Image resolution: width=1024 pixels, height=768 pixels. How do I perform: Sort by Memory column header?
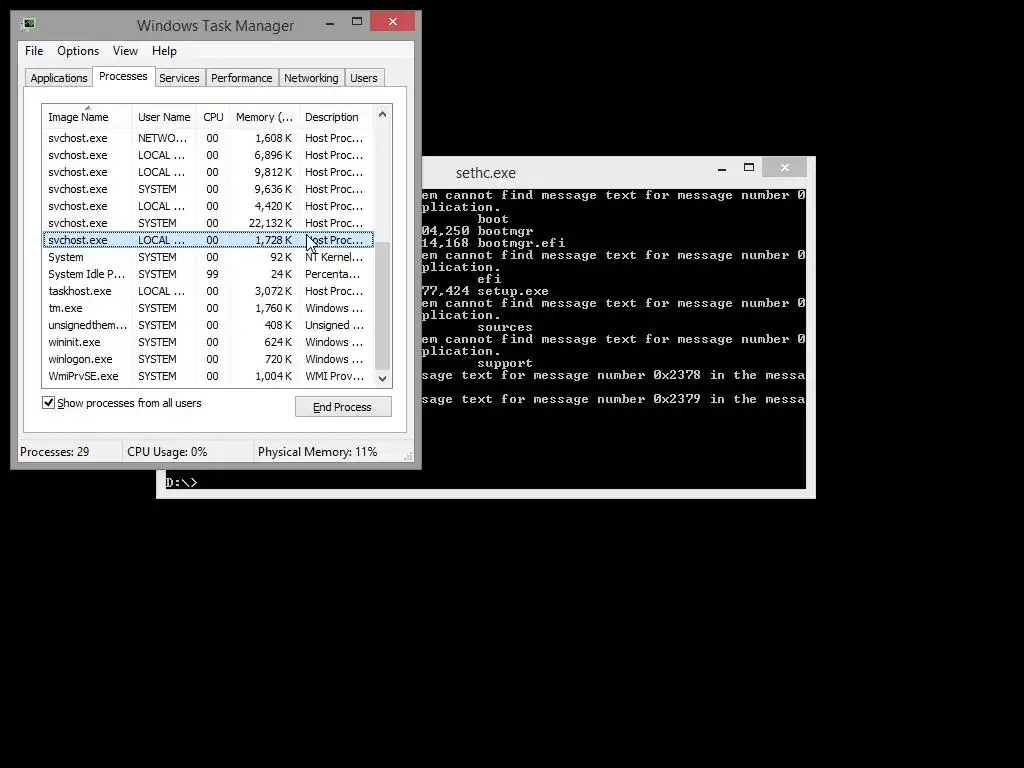coord(264,117)
